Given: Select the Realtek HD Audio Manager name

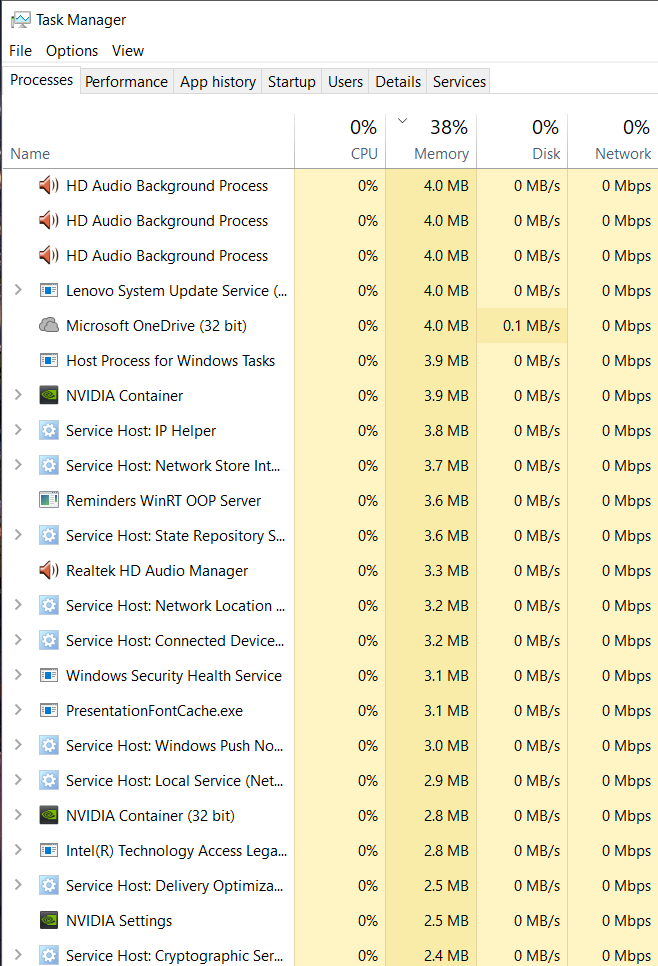Looking at the screenshot, I should point(157,570).
